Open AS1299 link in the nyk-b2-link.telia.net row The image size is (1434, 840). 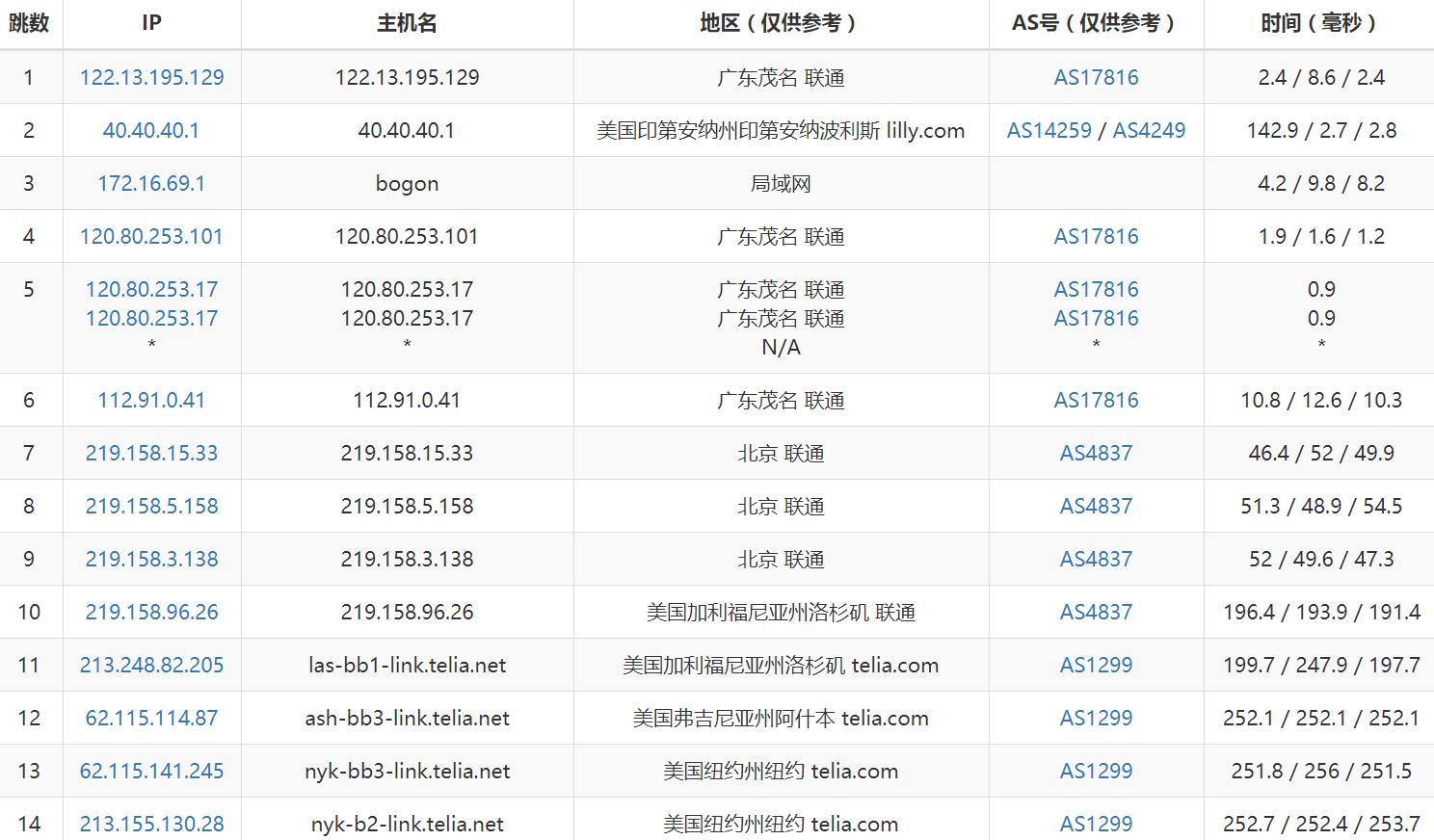click(1096, 824)
